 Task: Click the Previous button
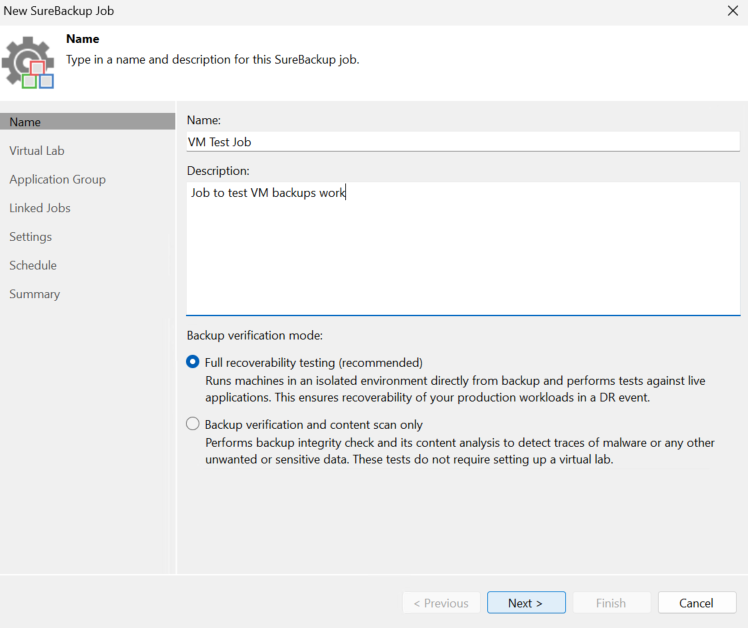[441, 603]
